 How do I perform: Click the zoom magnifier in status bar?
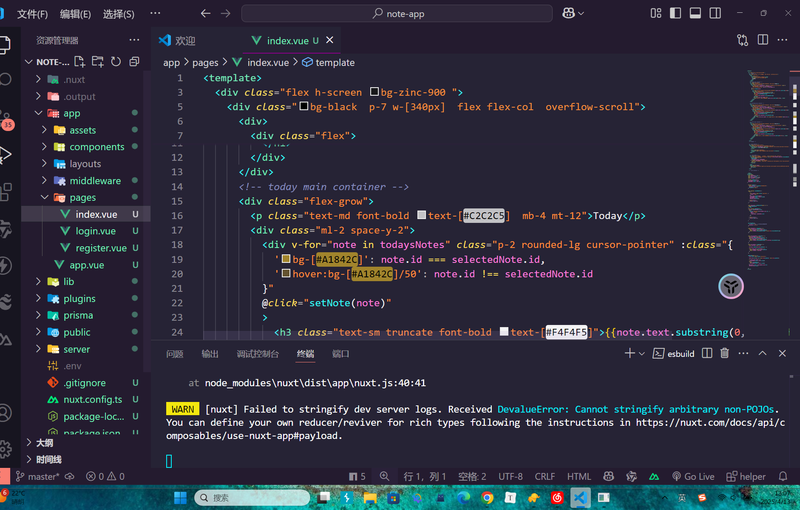click(384, 476)
